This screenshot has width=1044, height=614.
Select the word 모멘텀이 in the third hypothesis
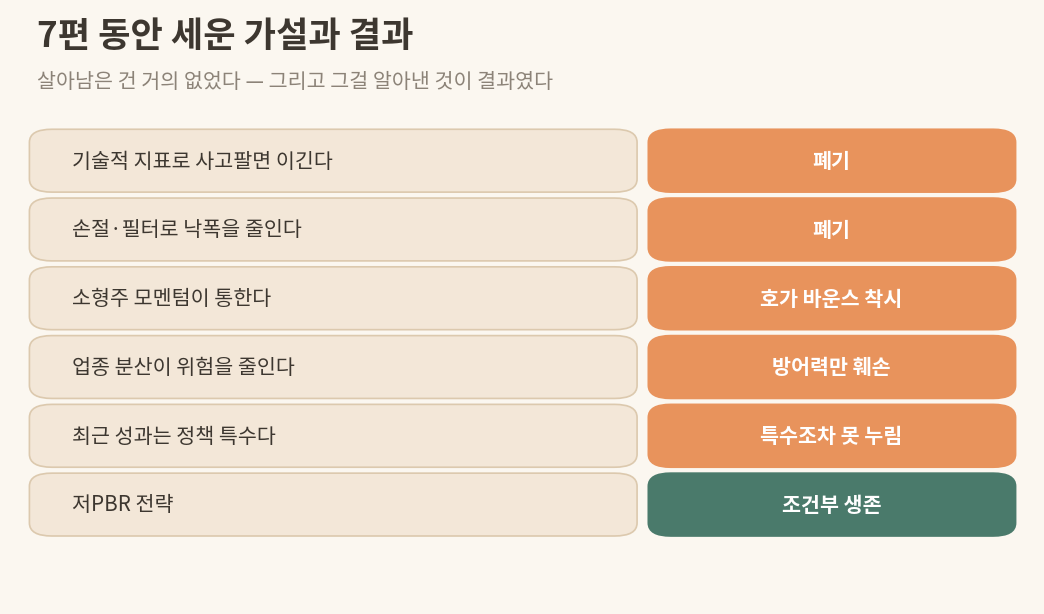[x=171, y=297]
